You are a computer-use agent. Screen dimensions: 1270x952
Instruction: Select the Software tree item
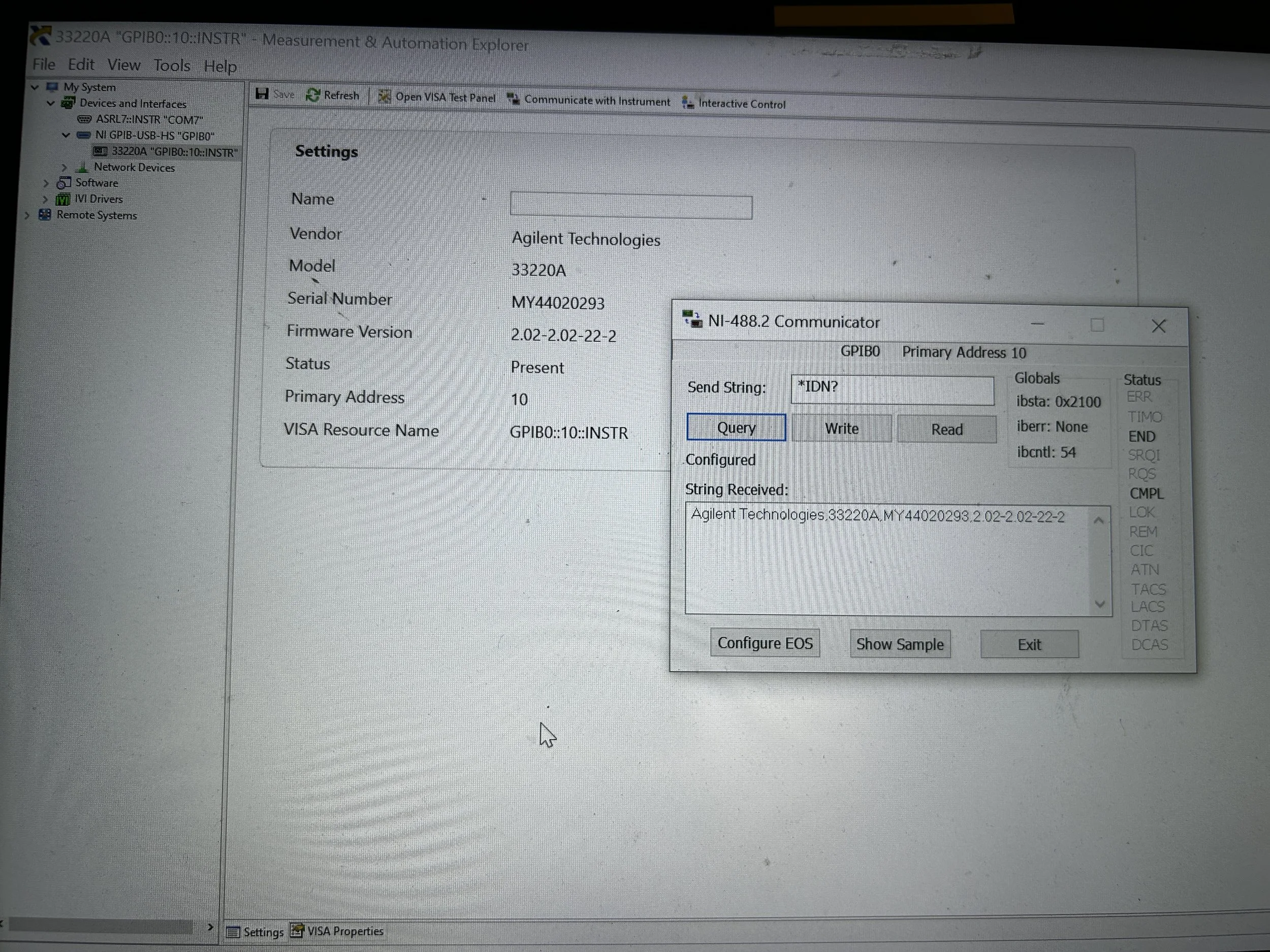[97, 183]
